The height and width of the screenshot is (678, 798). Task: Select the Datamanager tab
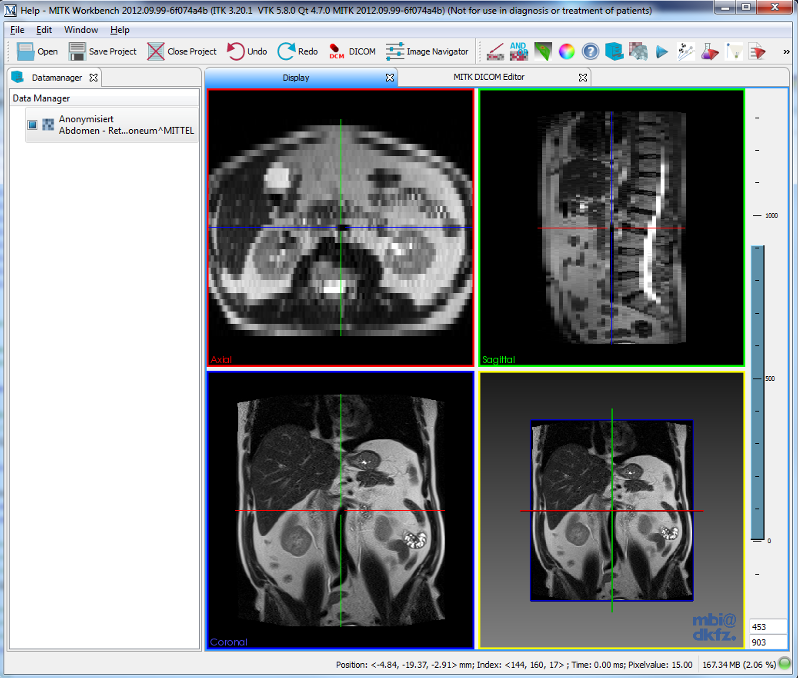(x=56, y=77)
